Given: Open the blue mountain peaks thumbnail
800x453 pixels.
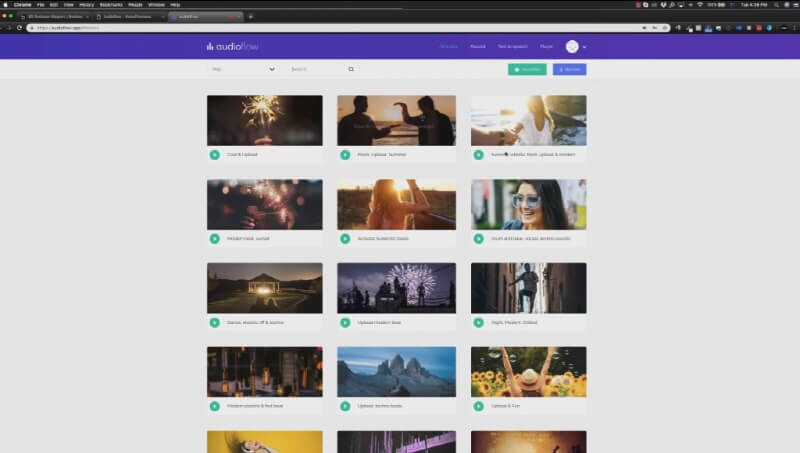Looking at the screenshot, I should [x=396, y=372].
